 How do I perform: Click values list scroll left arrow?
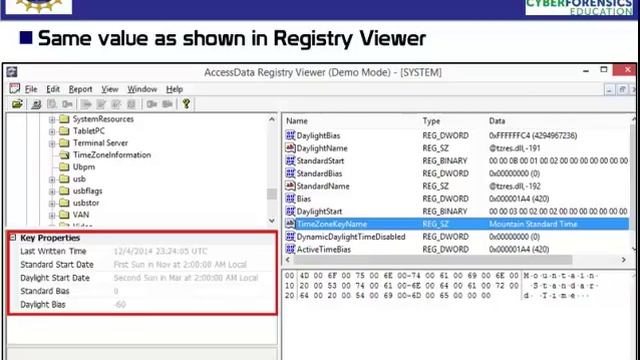[288, 260]
